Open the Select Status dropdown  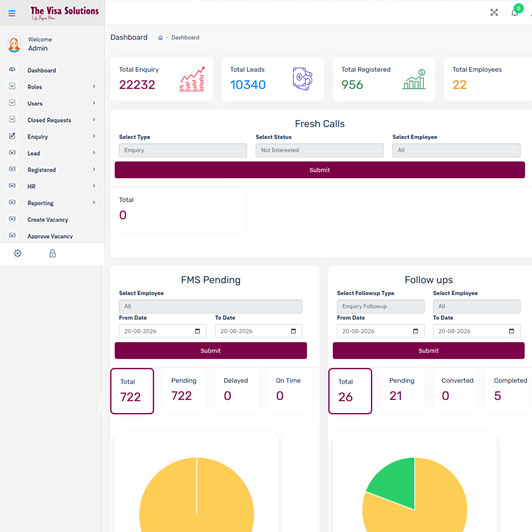pos(320,150)
